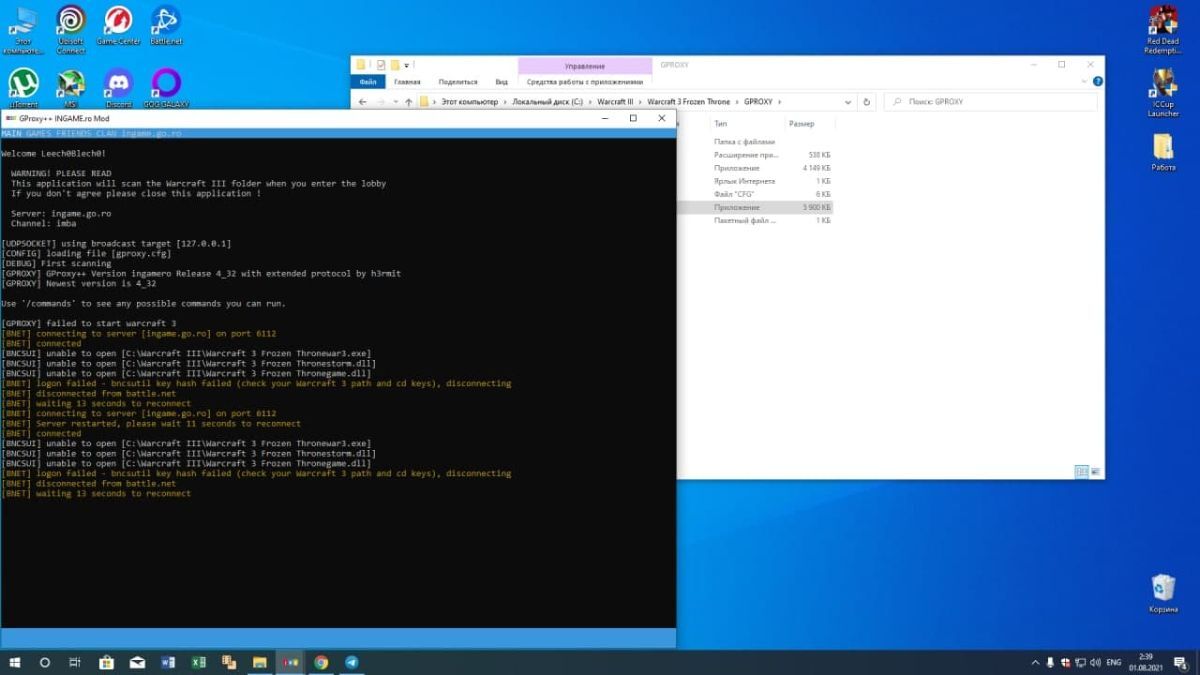Open the GOG GALAXY desktop shortcut
Screen dimensions: 1200x675
click(165, 83)
